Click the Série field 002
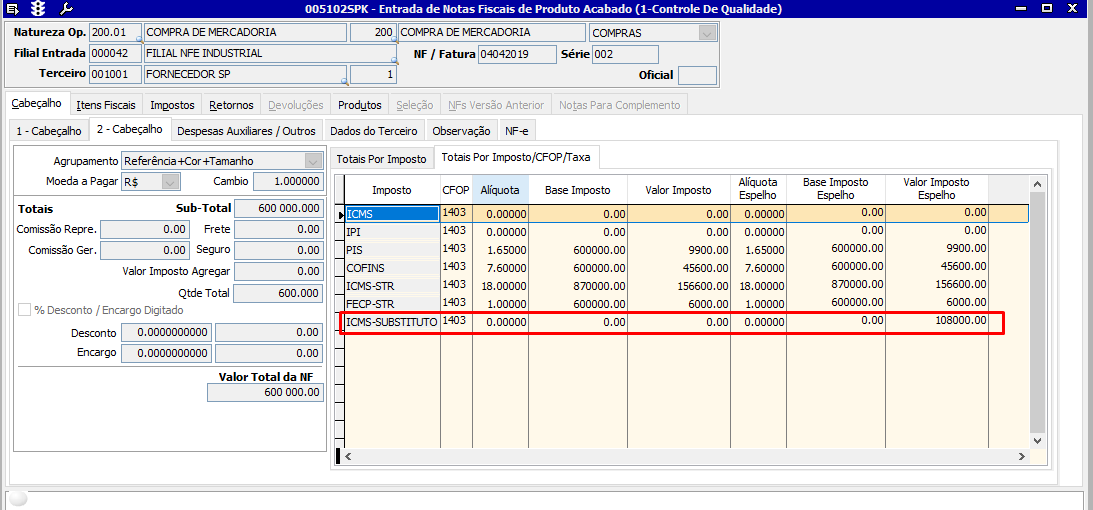1093x510 pixels. click(x=625, y=54)
